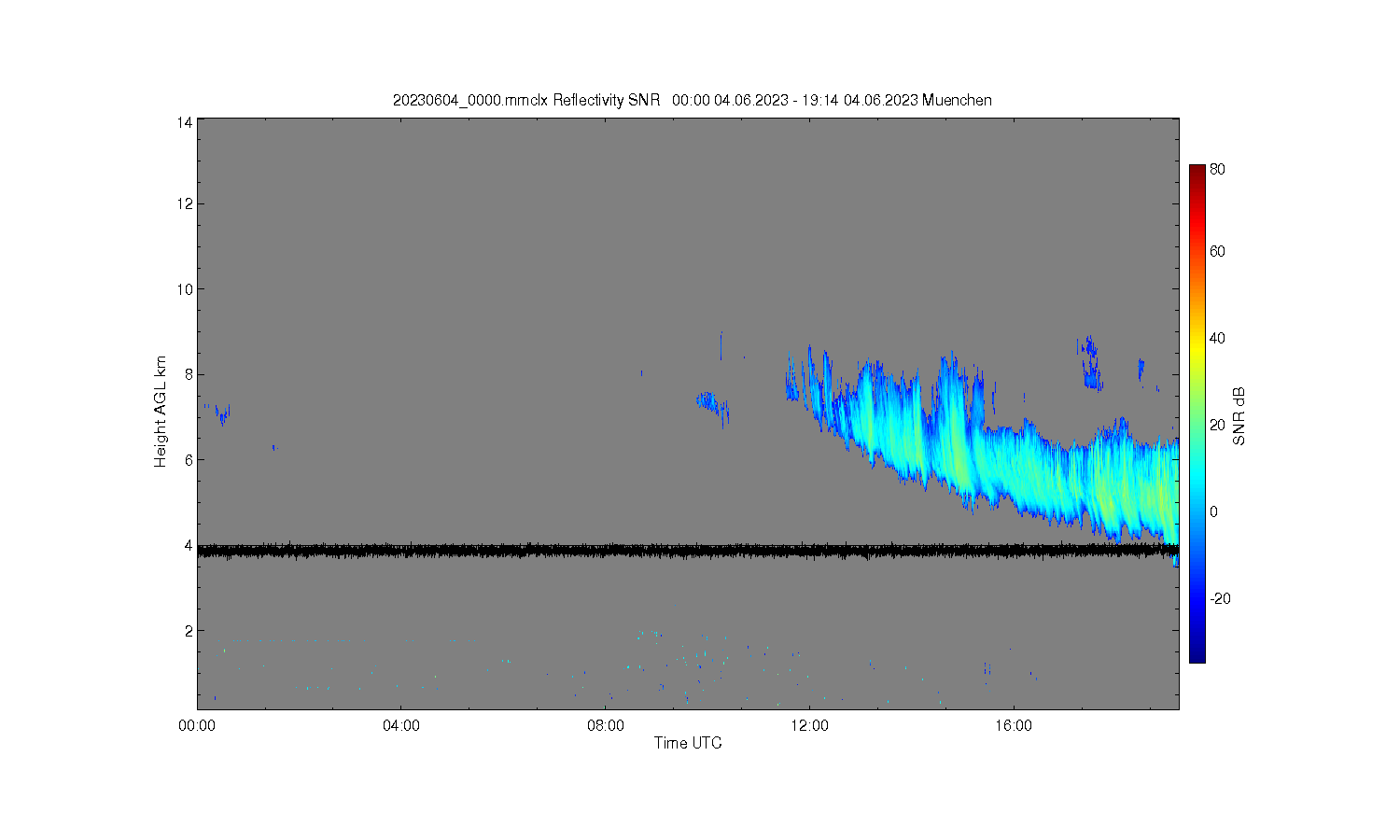
Task: Click the '-20' colorbar tick value
Action: [1220, 598]
